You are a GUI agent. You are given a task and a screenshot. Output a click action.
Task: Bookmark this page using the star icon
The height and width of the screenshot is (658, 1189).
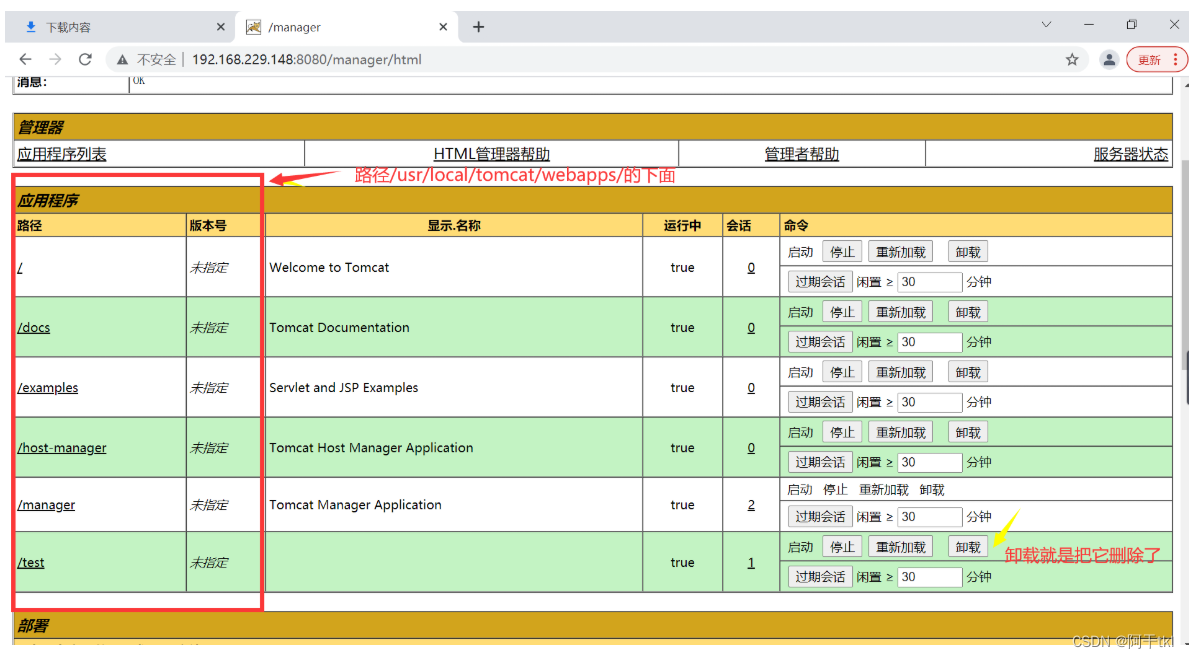1072,59
